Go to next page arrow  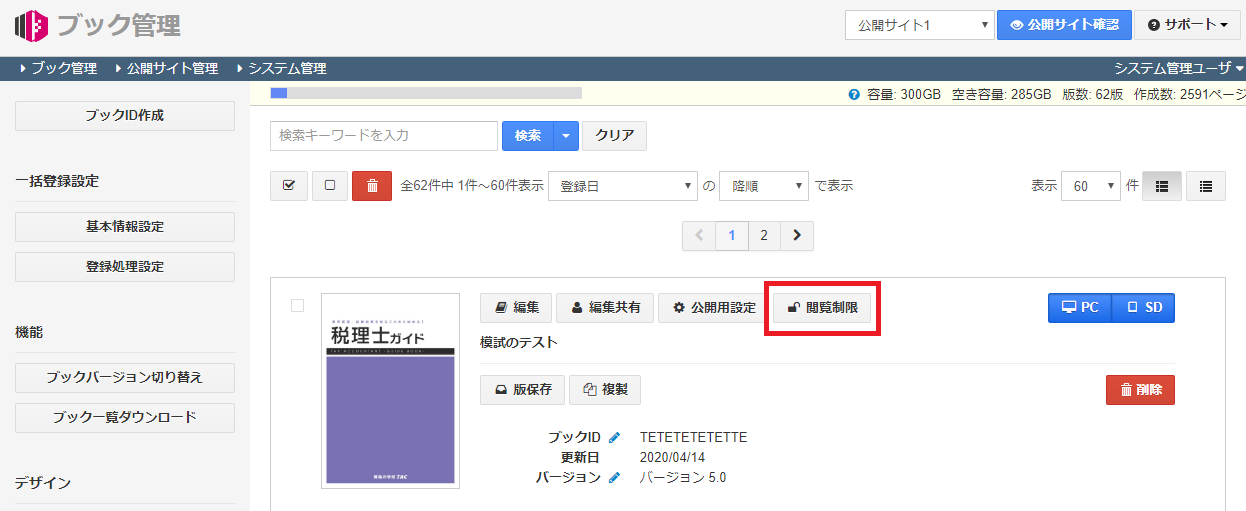coord(796,235)
